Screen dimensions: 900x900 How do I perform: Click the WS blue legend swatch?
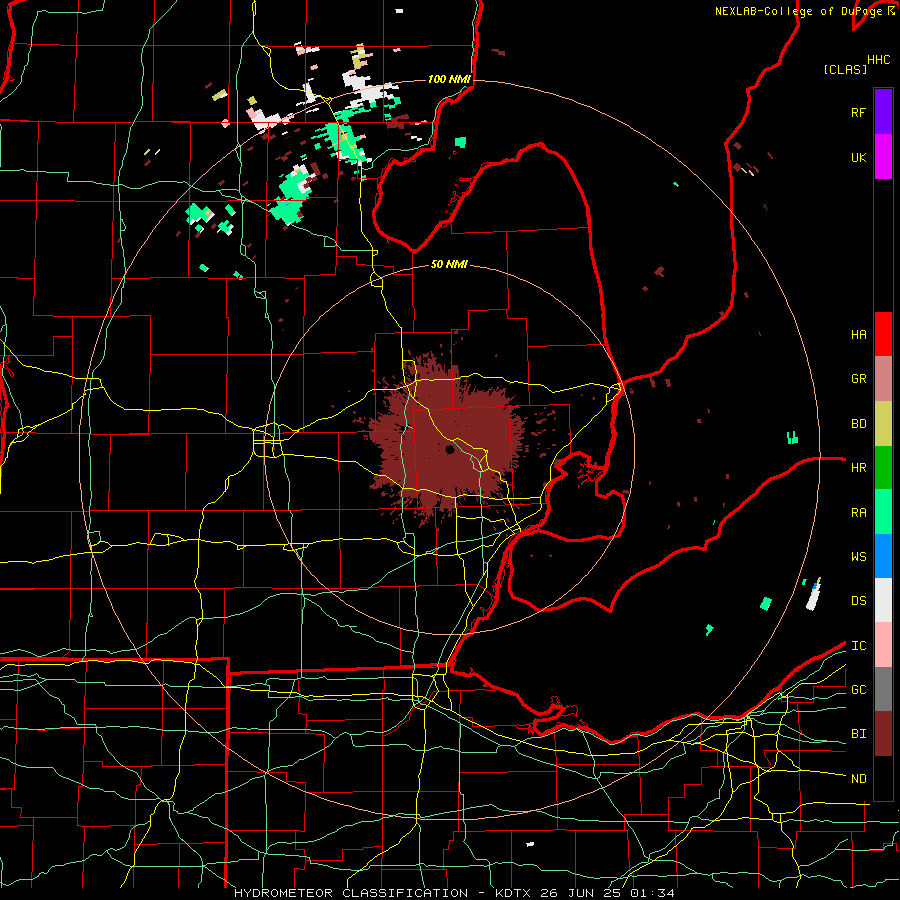tap(883, 556)
